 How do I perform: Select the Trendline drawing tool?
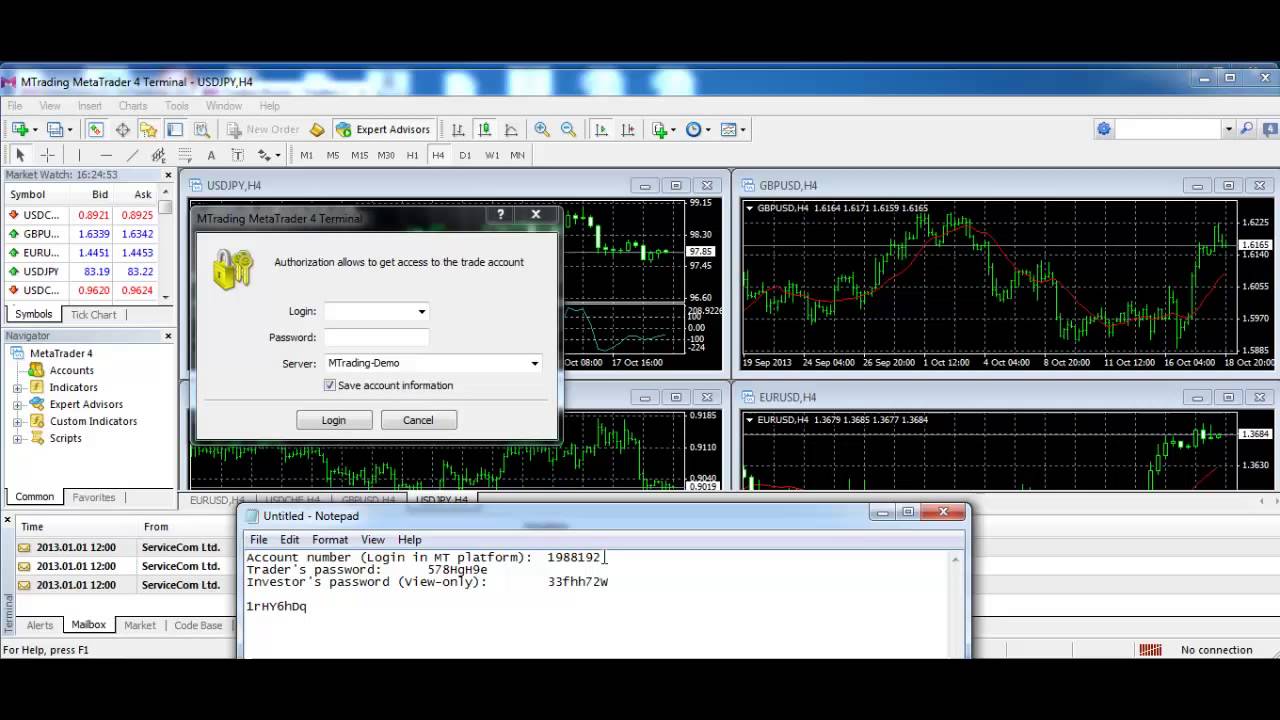click(132, 155)
